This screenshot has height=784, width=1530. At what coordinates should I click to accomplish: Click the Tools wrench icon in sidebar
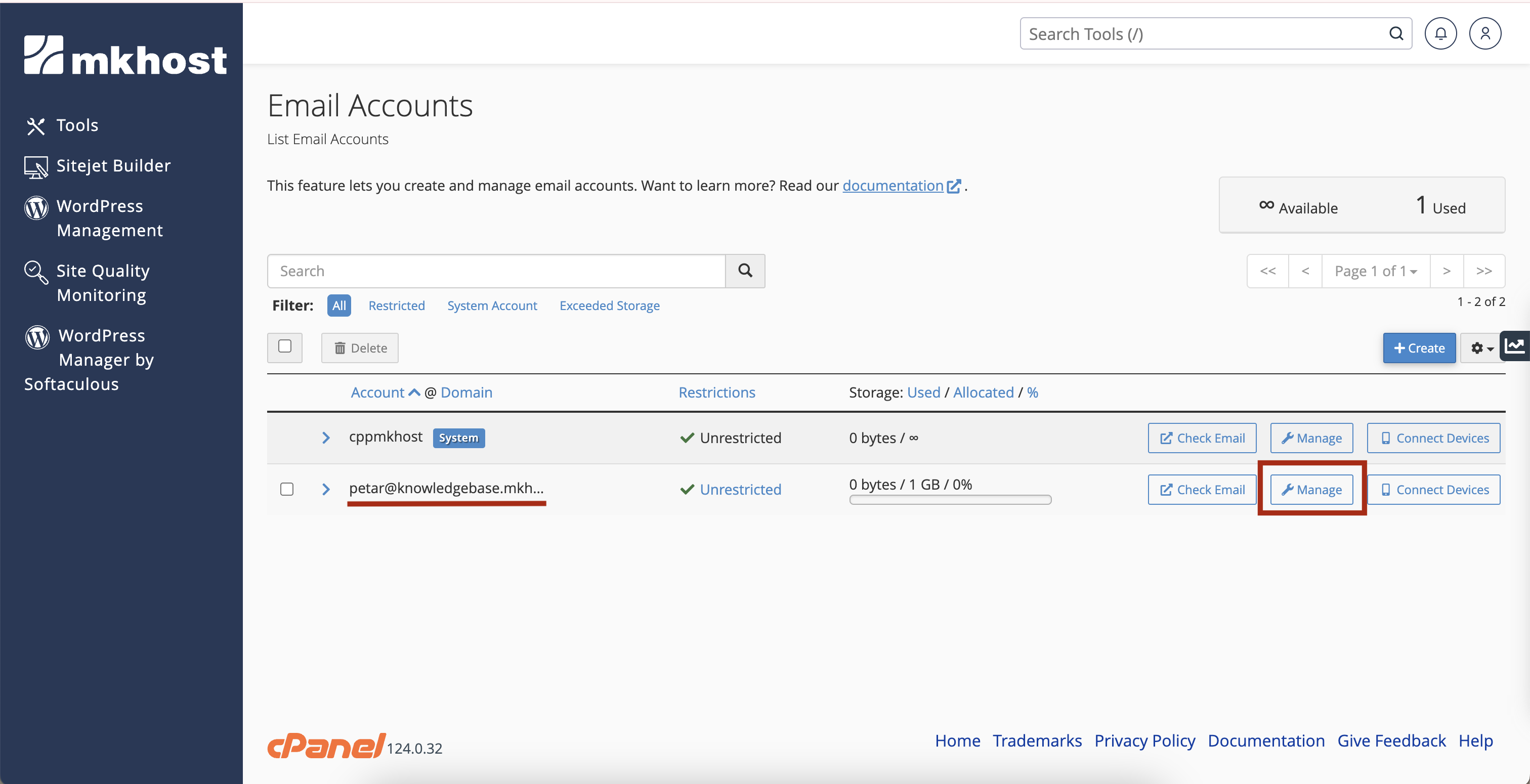coord(35,126)
